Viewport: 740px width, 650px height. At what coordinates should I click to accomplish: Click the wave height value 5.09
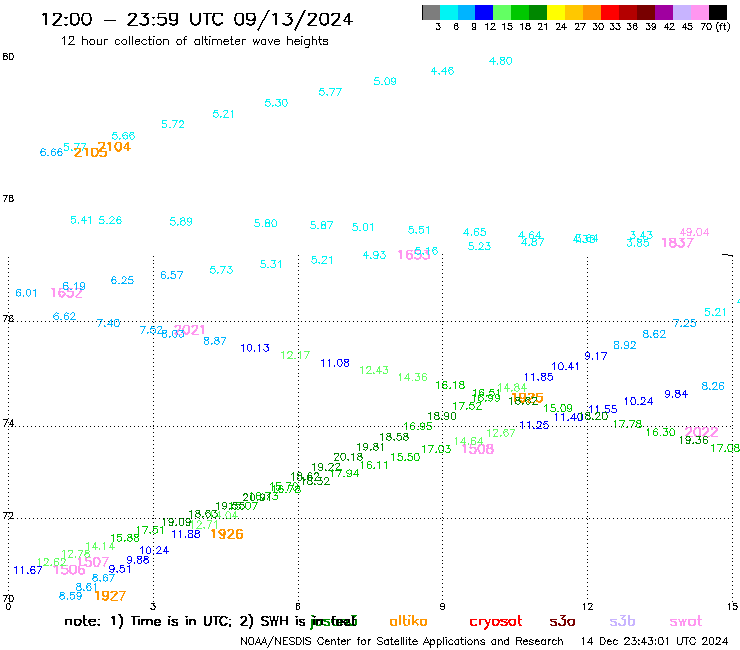pos(385,81)
